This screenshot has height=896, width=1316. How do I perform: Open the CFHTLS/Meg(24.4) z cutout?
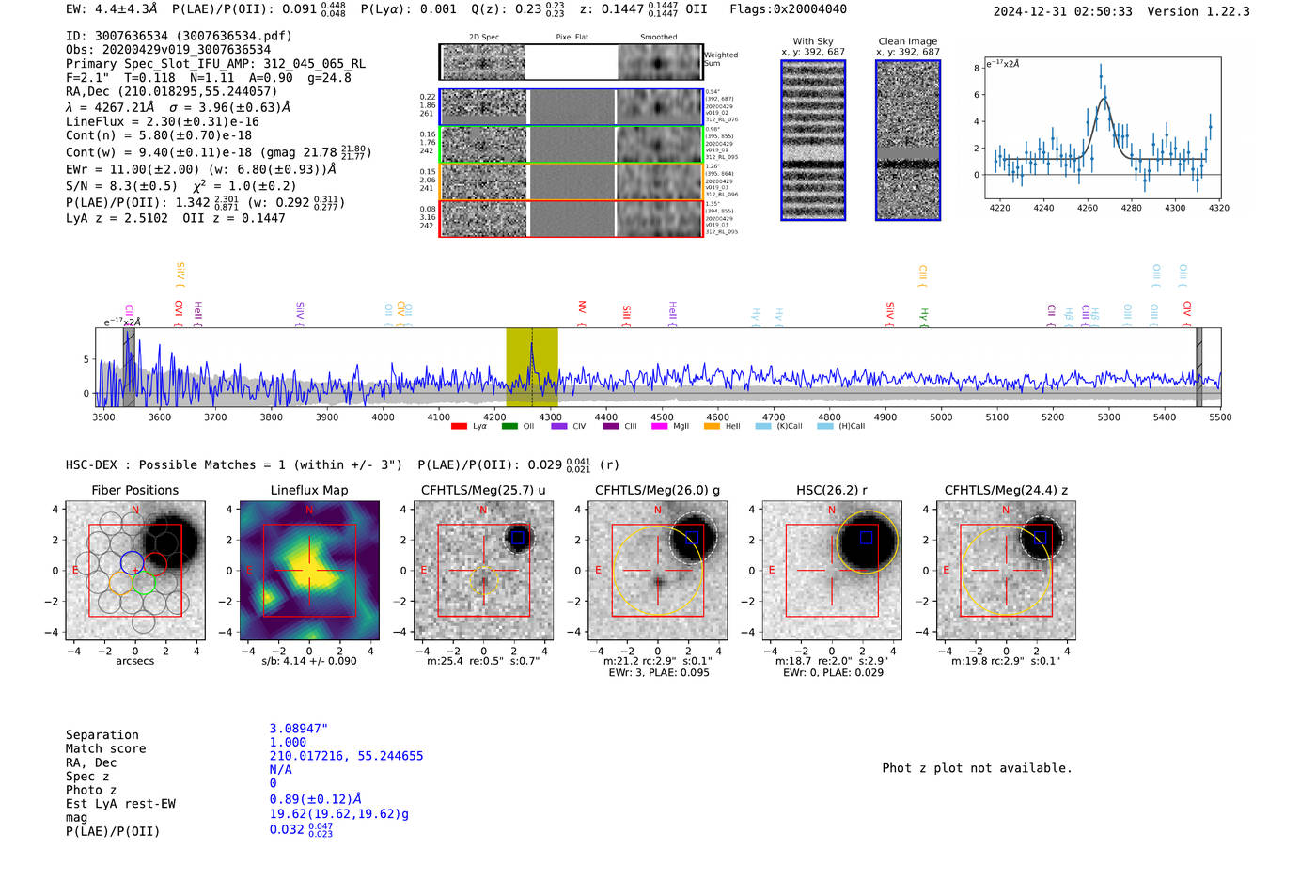pos(1006,571)
